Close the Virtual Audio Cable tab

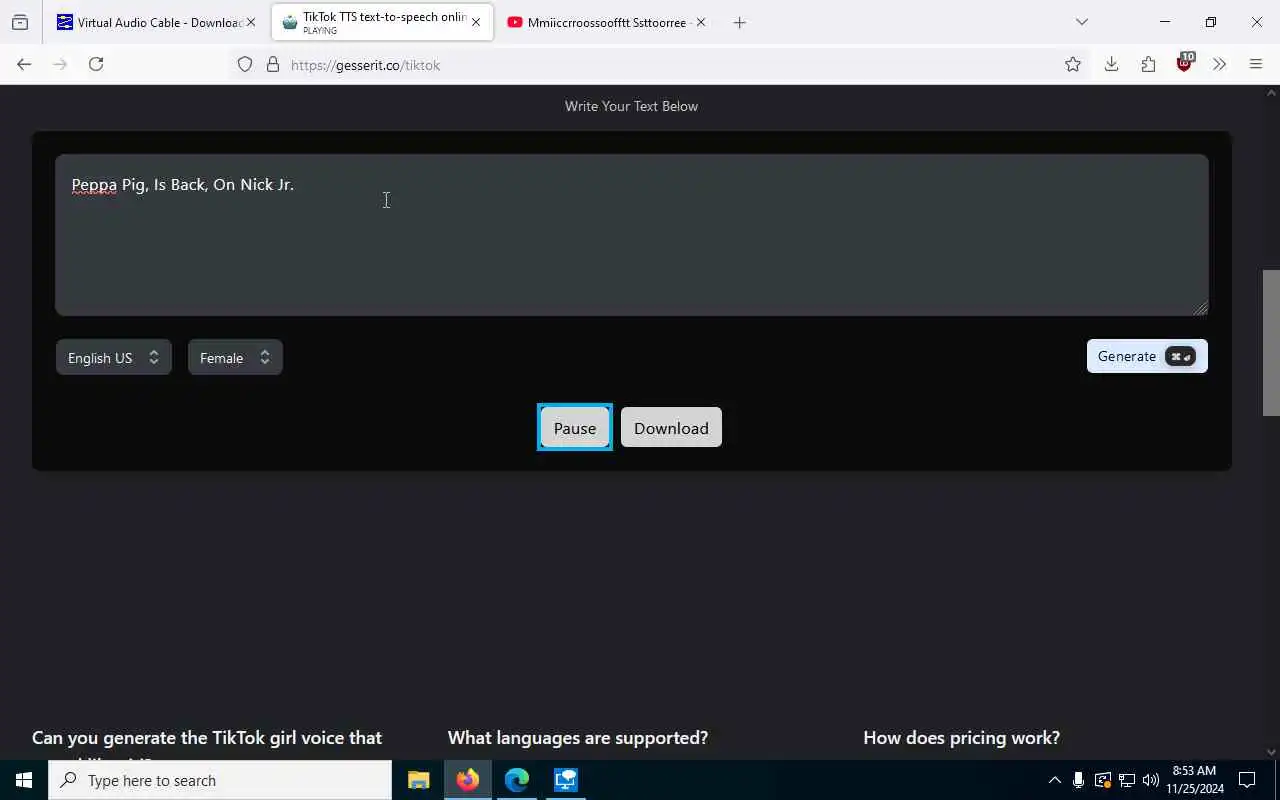click(x=251, y=22)
